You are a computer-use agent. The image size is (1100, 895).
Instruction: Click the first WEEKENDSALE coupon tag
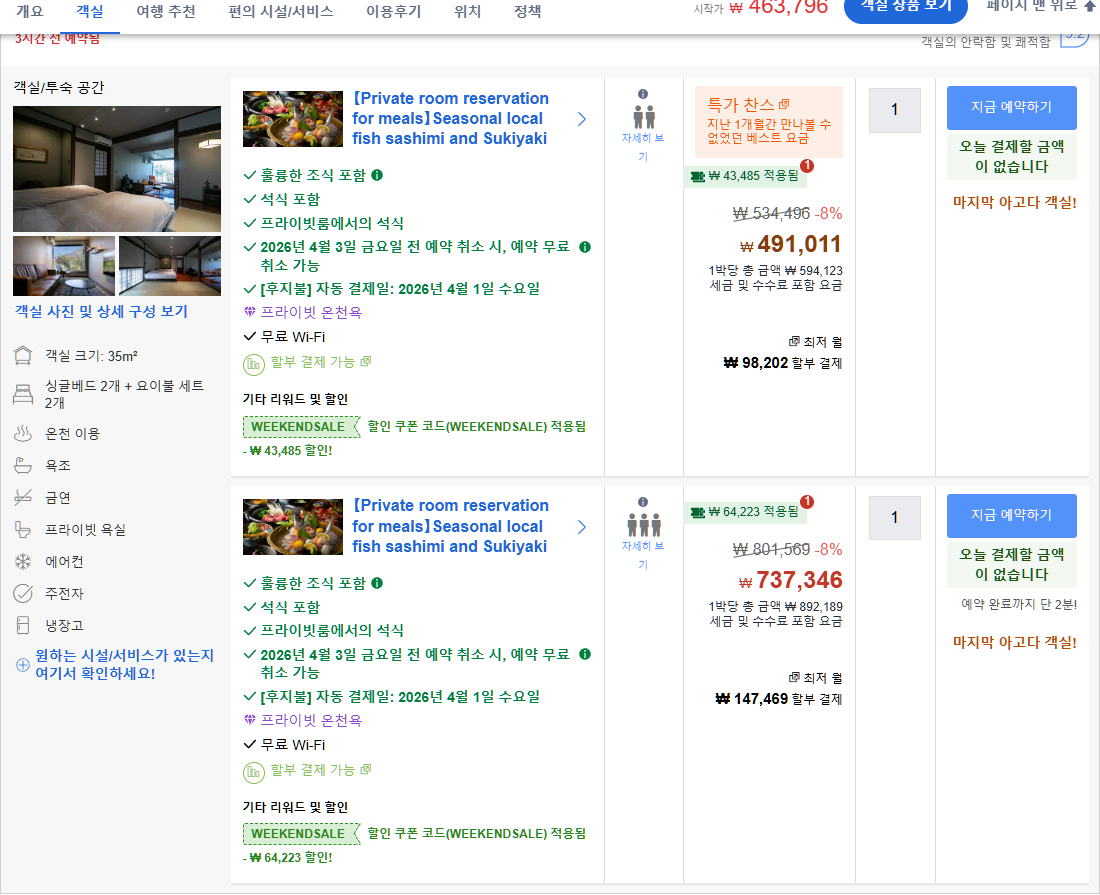click(x=301, y=426)
